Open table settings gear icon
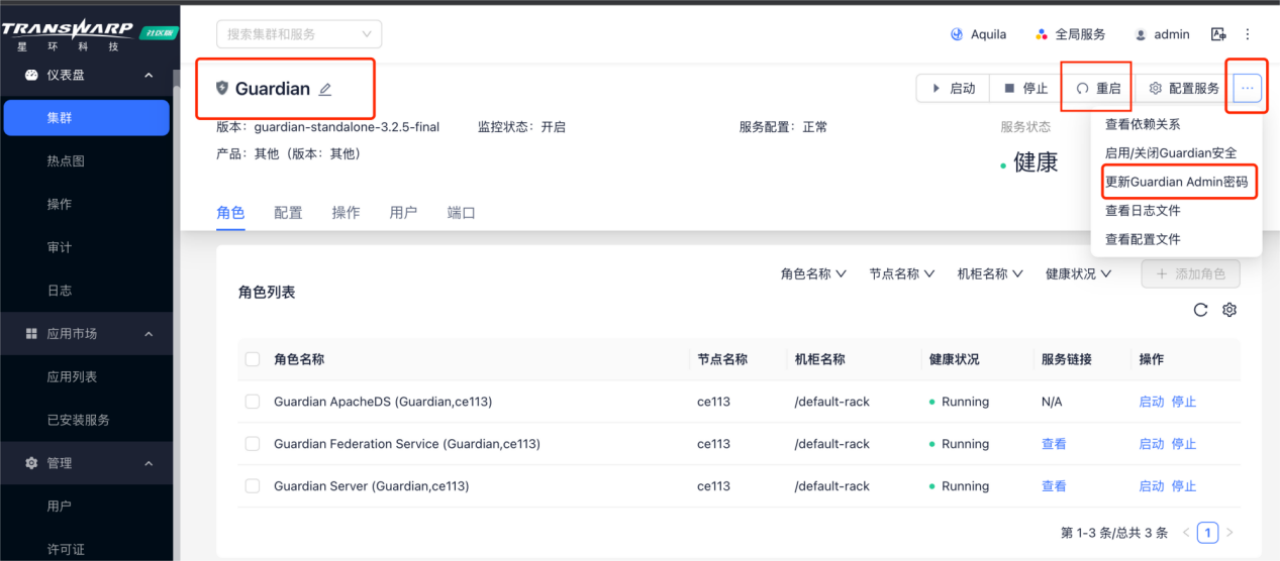Image resolution: width=1280 pixels, height=561 pixels. pos(1230,310)
